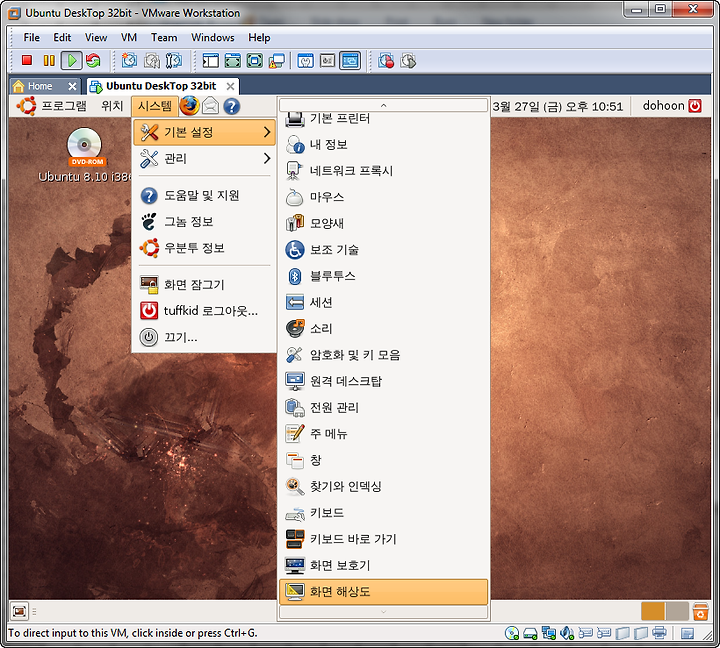Click the appliance view toolbar icon
720x648 pixels.
pyautogui.click(x=327, y=61)
